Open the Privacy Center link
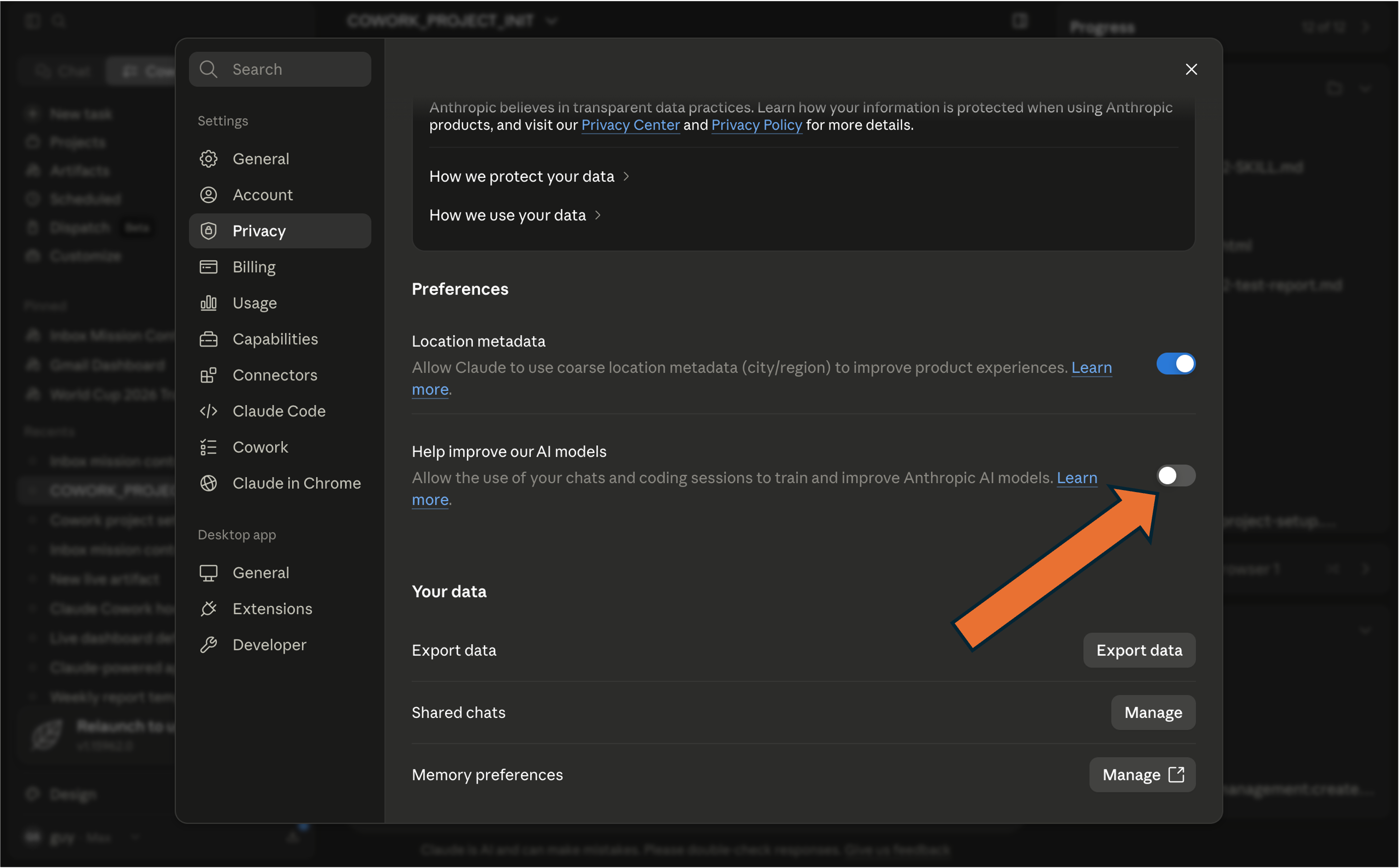Image resolution: width=1400 pixels, height=868 pixels. 630,125
